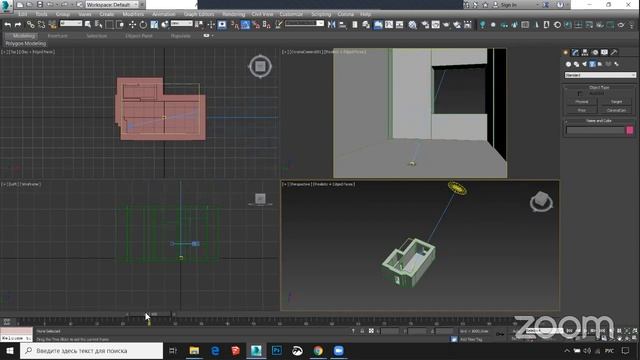Open the Standard camera type dropdown
The image size is (640, 360).
[x=600, y=75]
